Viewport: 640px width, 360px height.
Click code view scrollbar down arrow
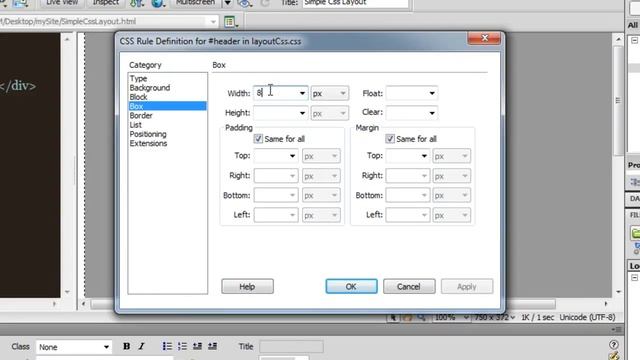[x=67, y=292]
